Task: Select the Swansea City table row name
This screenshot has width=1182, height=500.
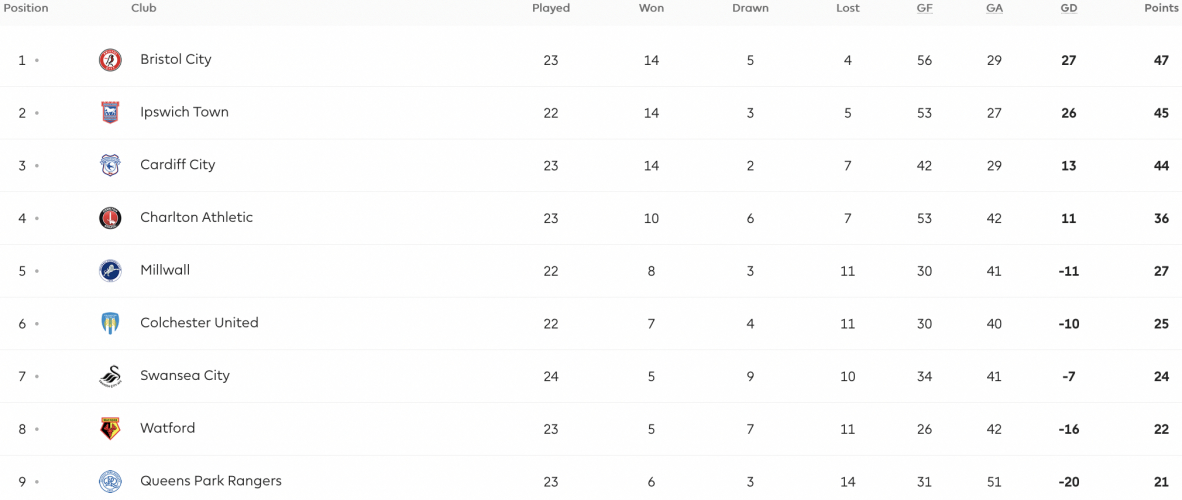Action: pyautogui.click(x=185, y=376)
